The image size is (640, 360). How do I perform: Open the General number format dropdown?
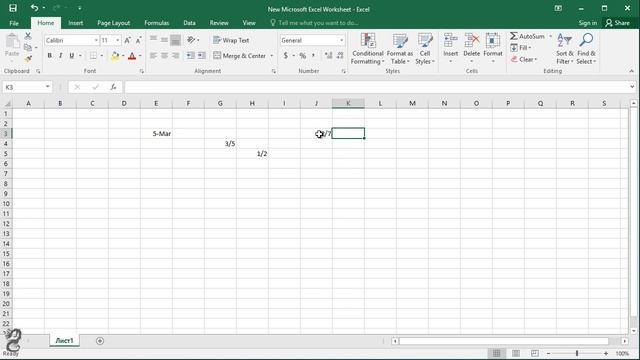[341, 40]
